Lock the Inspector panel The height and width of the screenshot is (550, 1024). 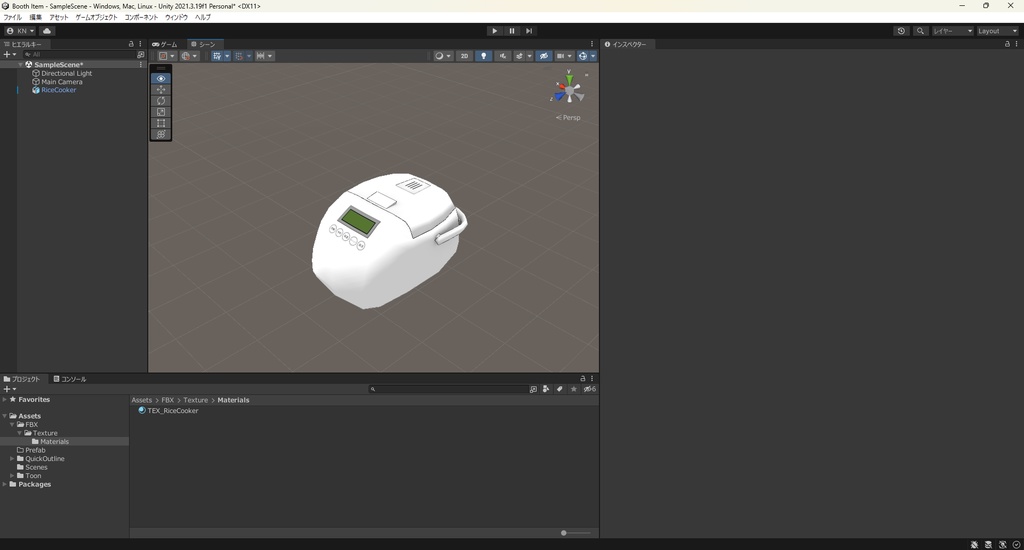click(1006, 44)
